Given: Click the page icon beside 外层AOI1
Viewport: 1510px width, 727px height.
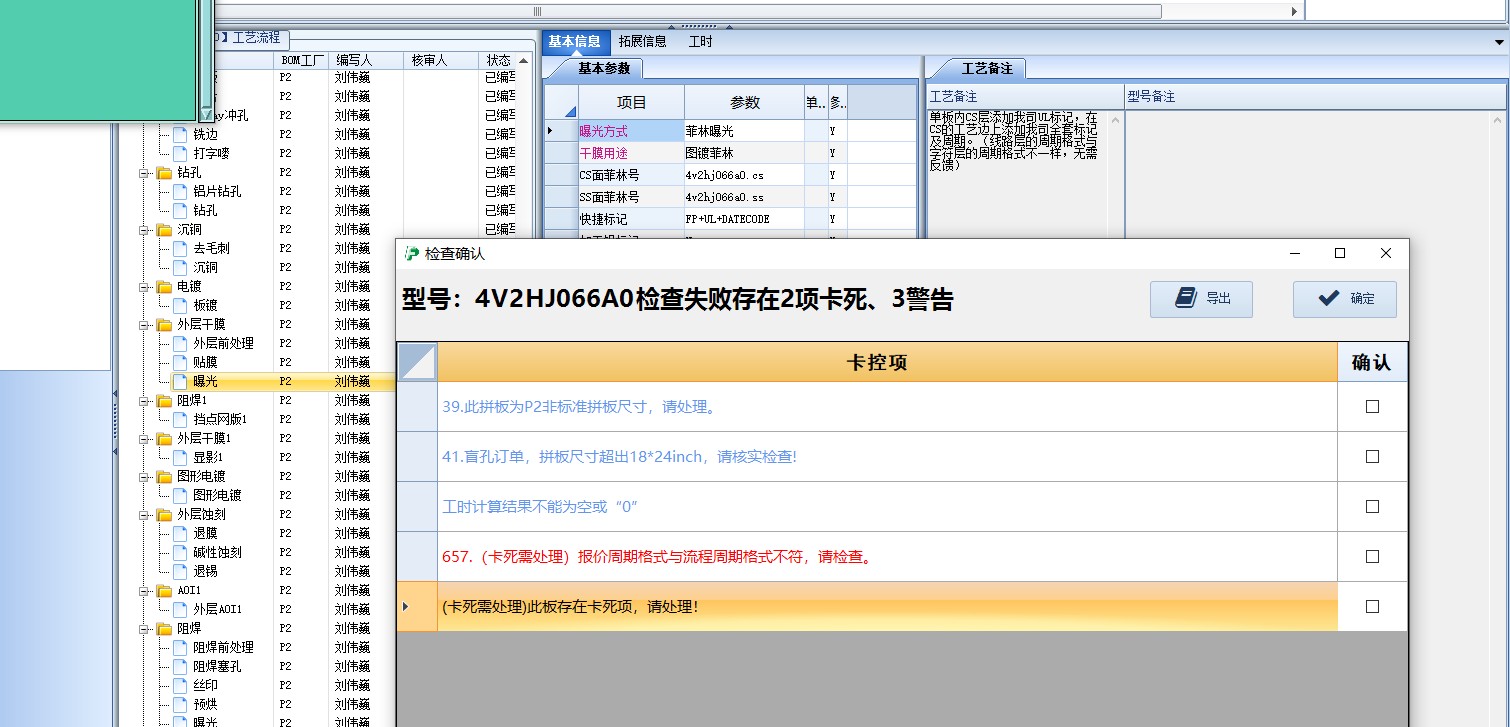Looking at the screenshot, I should tap(180, 609).
